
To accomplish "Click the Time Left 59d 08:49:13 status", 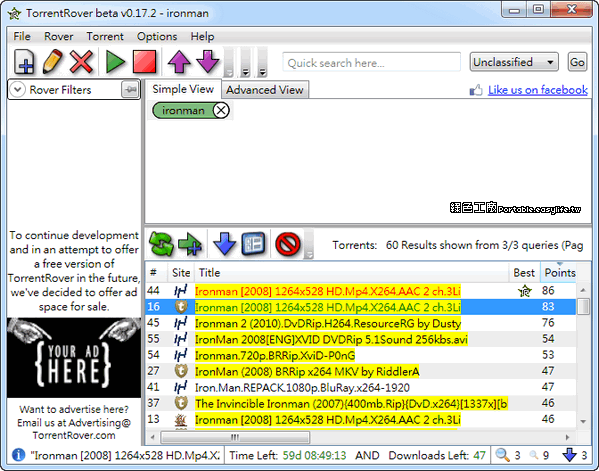I will 288,455.
